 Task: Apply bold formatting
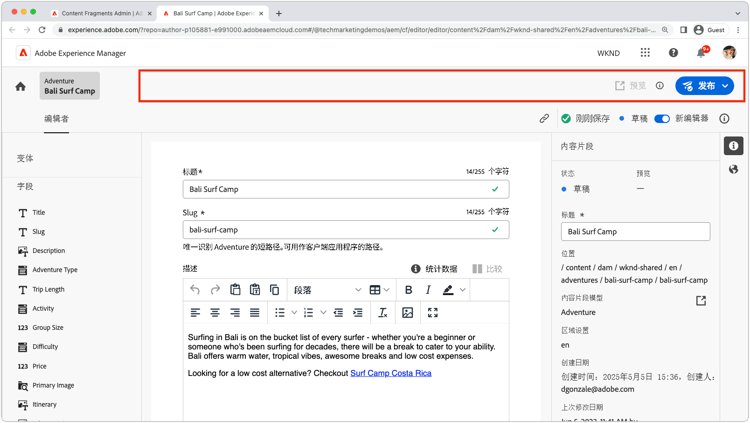[x=408, y=290]
